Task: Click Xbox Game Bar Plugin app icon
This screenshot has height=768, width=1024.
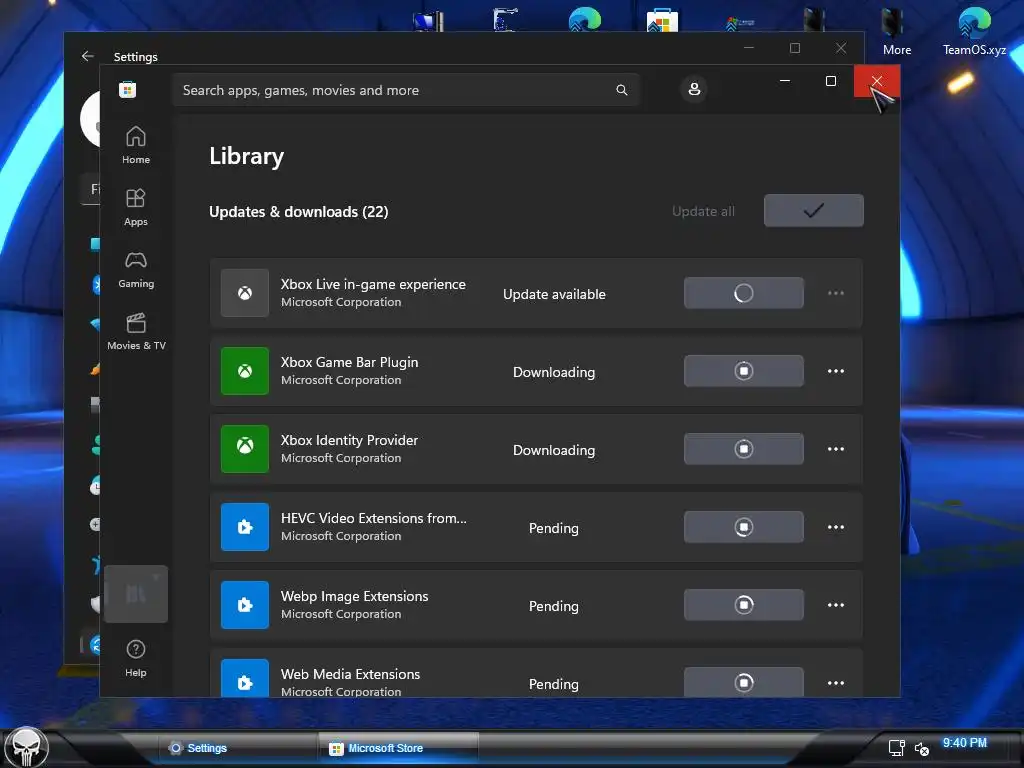Action: point(245,371)
